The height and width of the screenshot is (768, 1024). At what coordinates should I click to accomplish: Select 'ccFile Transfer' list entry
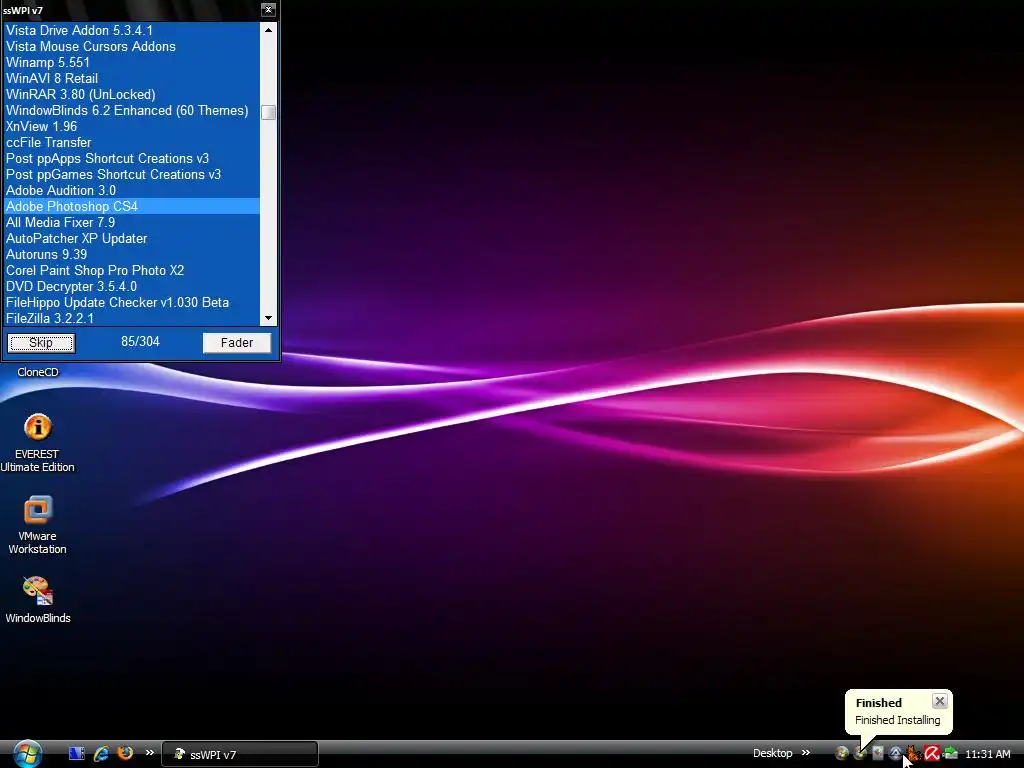[131, 142]
